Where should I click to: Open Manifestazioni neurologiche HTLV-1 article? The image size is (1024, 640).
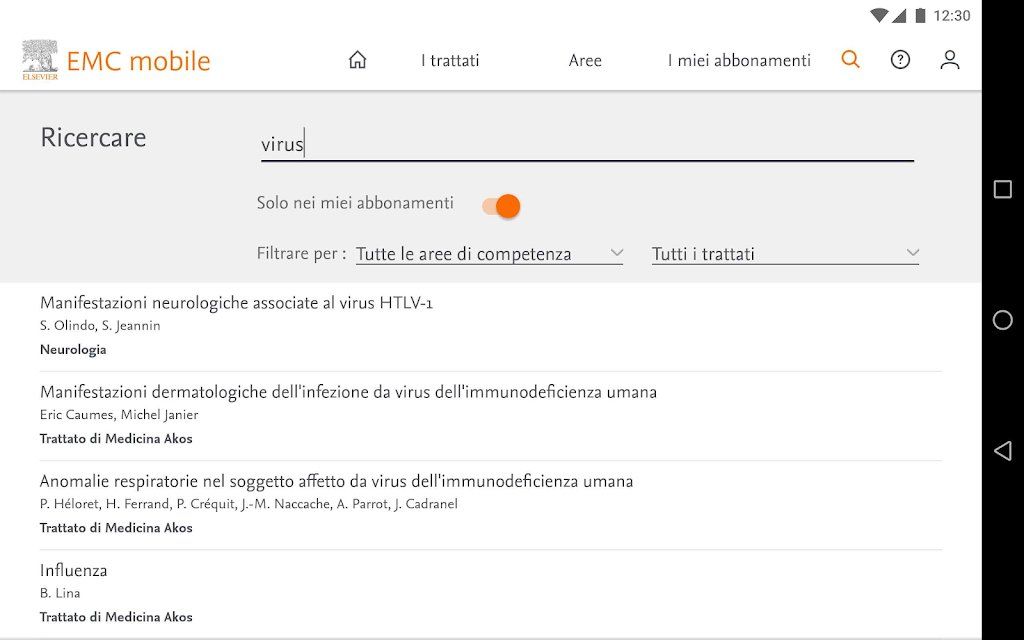(490, 327)
